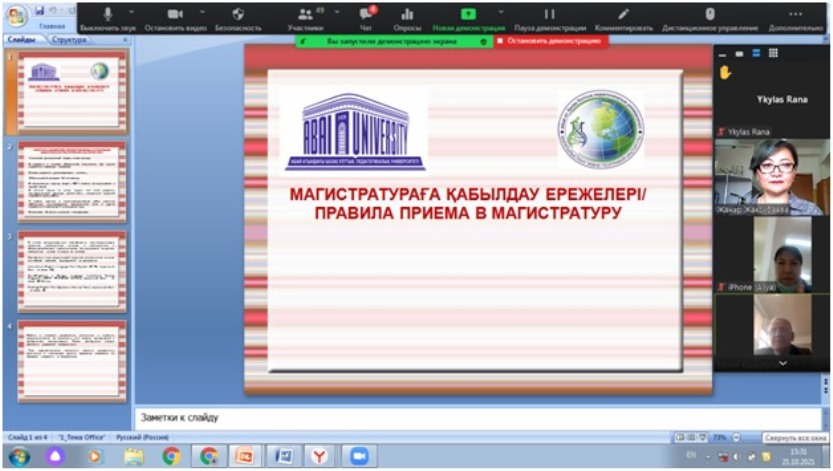The height and width of the screenshot is (471, 833).
Task: Open Google Chrome from the taskbar
Action: [x=171, y=455]
